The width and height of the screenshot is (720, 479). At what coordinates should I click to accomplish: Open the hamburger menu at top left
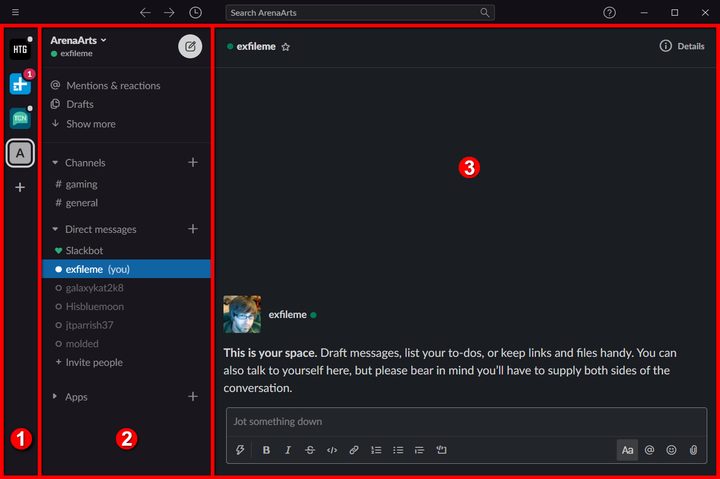click(x=15, y=12)
